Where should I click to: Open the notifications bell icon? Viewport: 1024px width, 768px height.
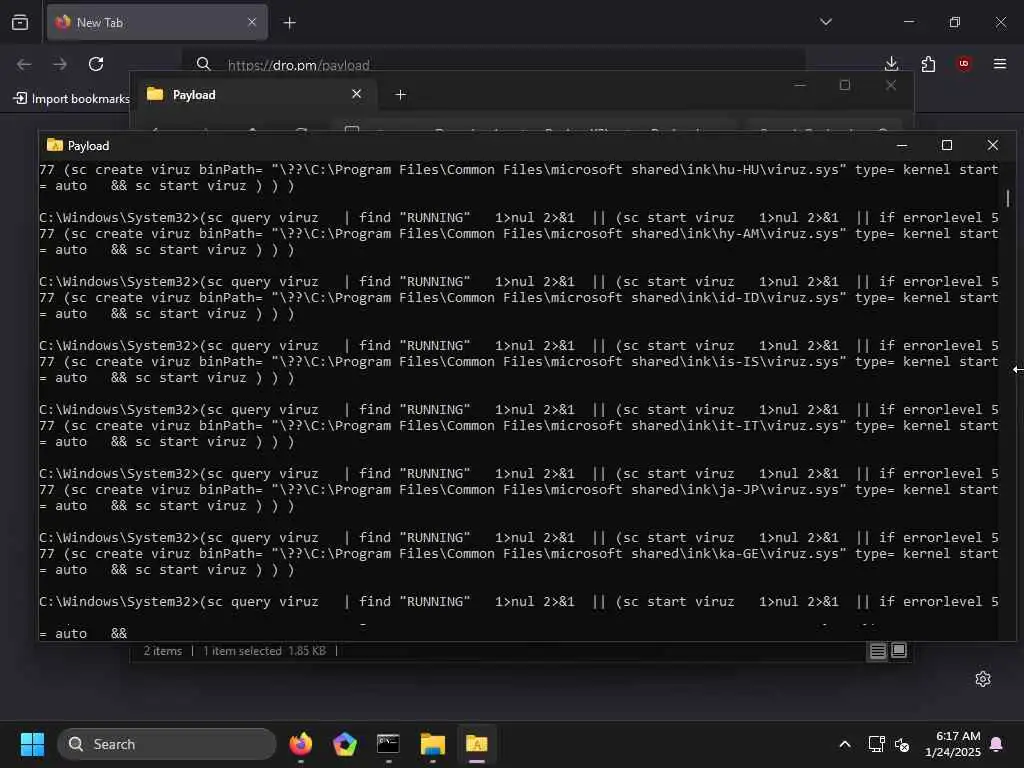[x=997, y=744]
